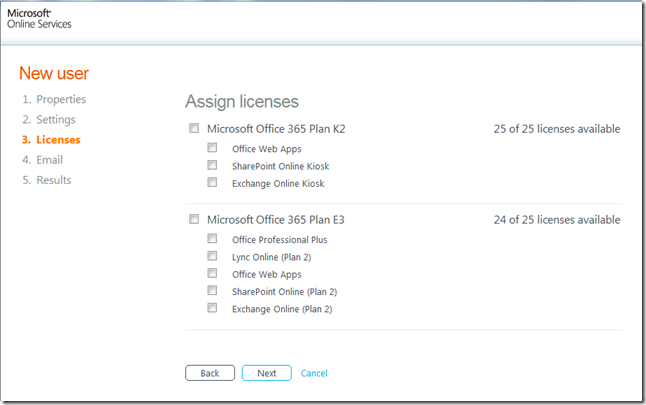Check Microsoft Office 365 Plan E3 checkbox
Viewport: 646px width, 405px height.
192,220
